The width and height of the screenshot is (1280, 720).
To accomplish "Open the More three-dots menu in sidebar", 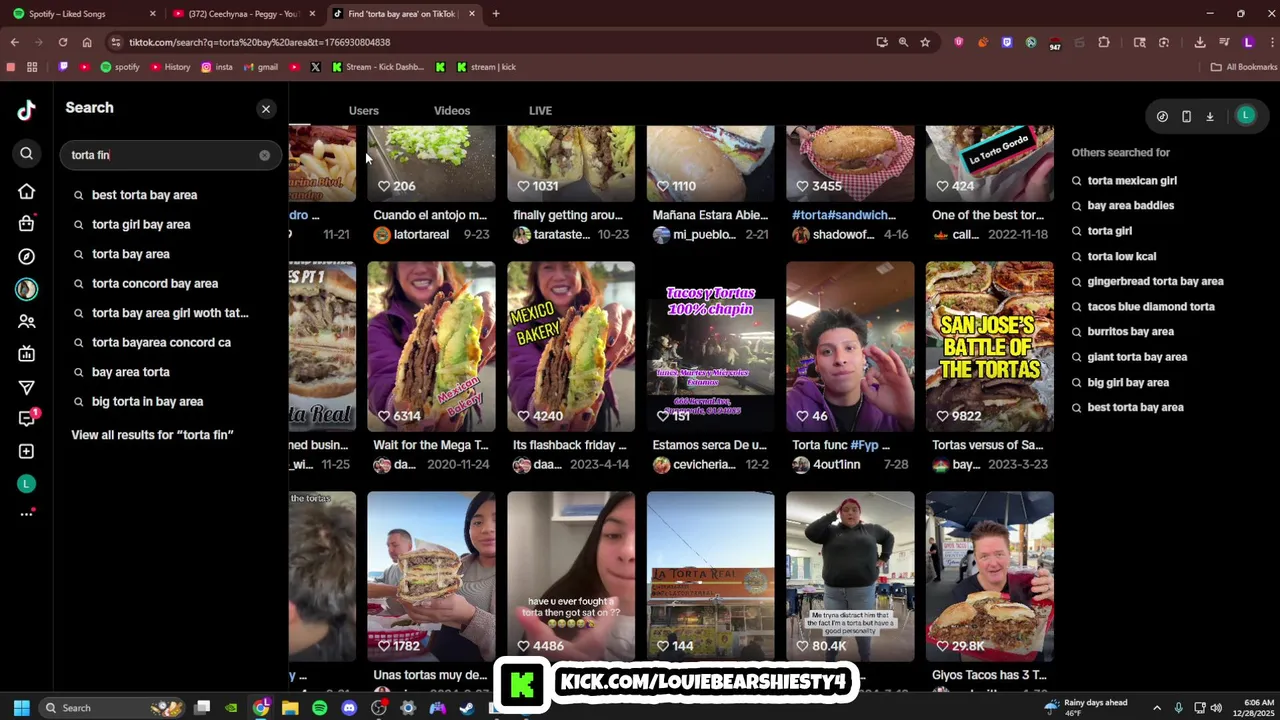I will coord(26,514).
